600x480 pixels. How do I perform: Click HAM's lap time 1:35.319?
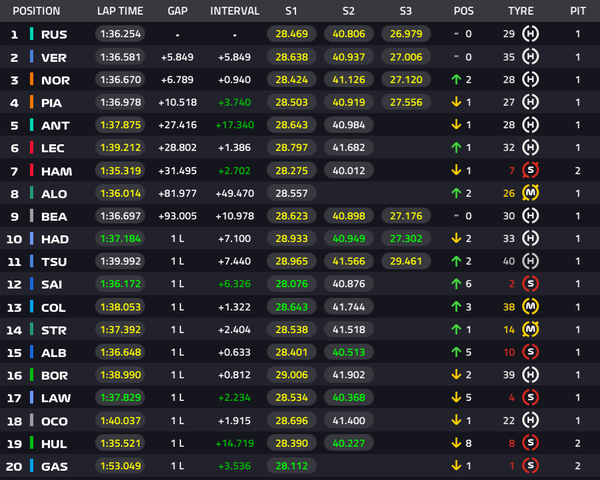120,170
